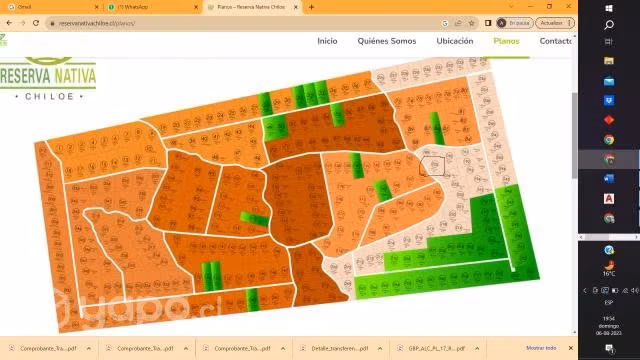The image size is (640, 360).
Task: Open the notification center icon
Action: click(609, 348)
